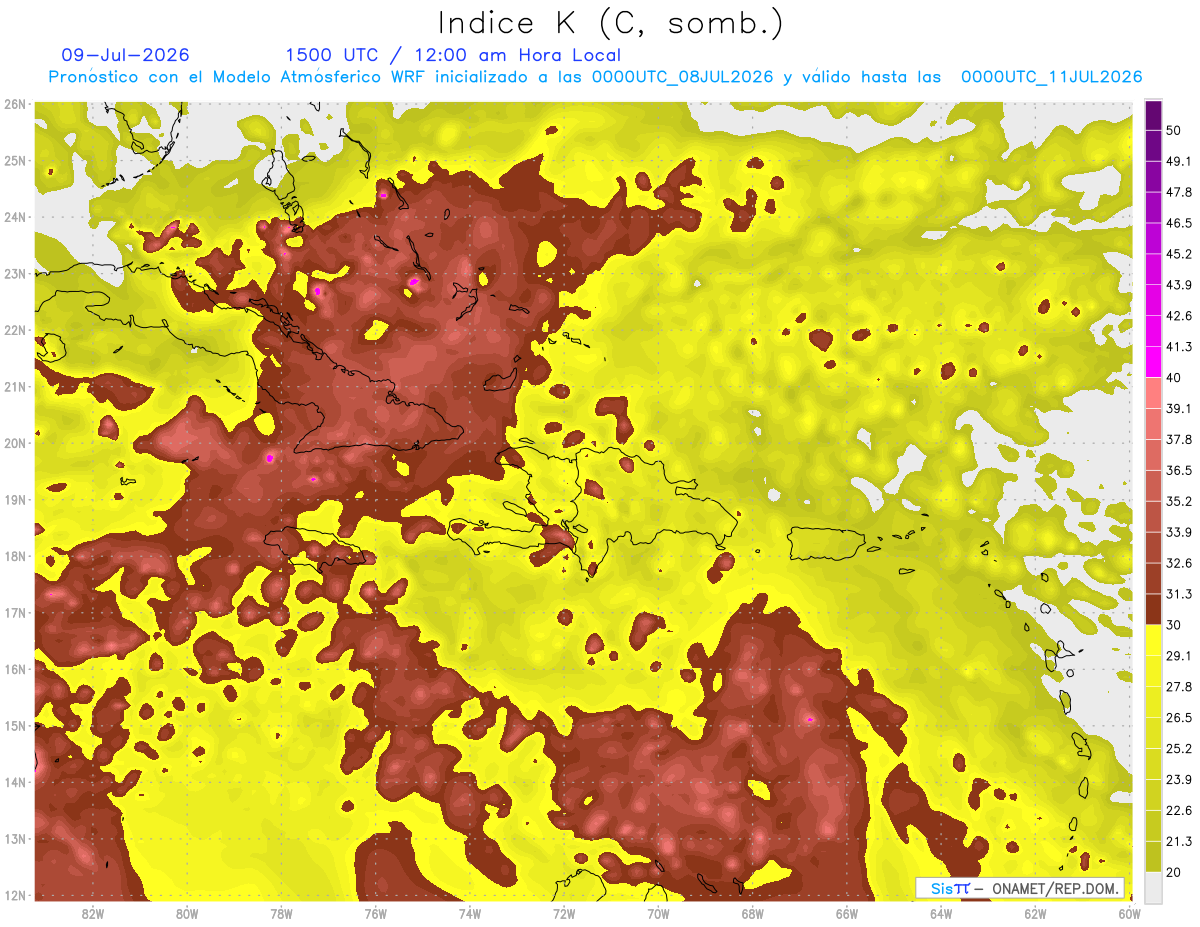The height and width of the screenshot is (927, 1200).
Task: Click the 14N latitude label
Action: tap(15, 782)
